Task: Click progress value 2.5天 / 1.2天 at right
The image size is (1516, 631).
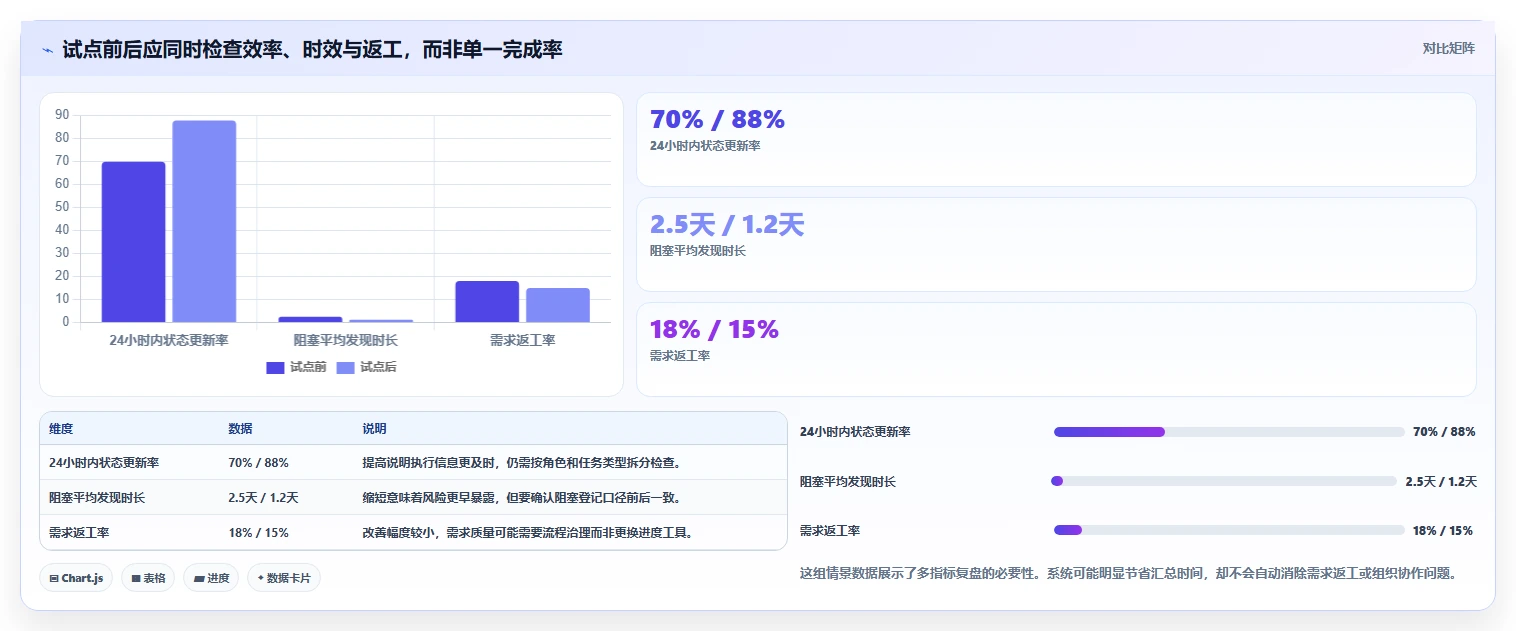Action: tap(1441, 481)
